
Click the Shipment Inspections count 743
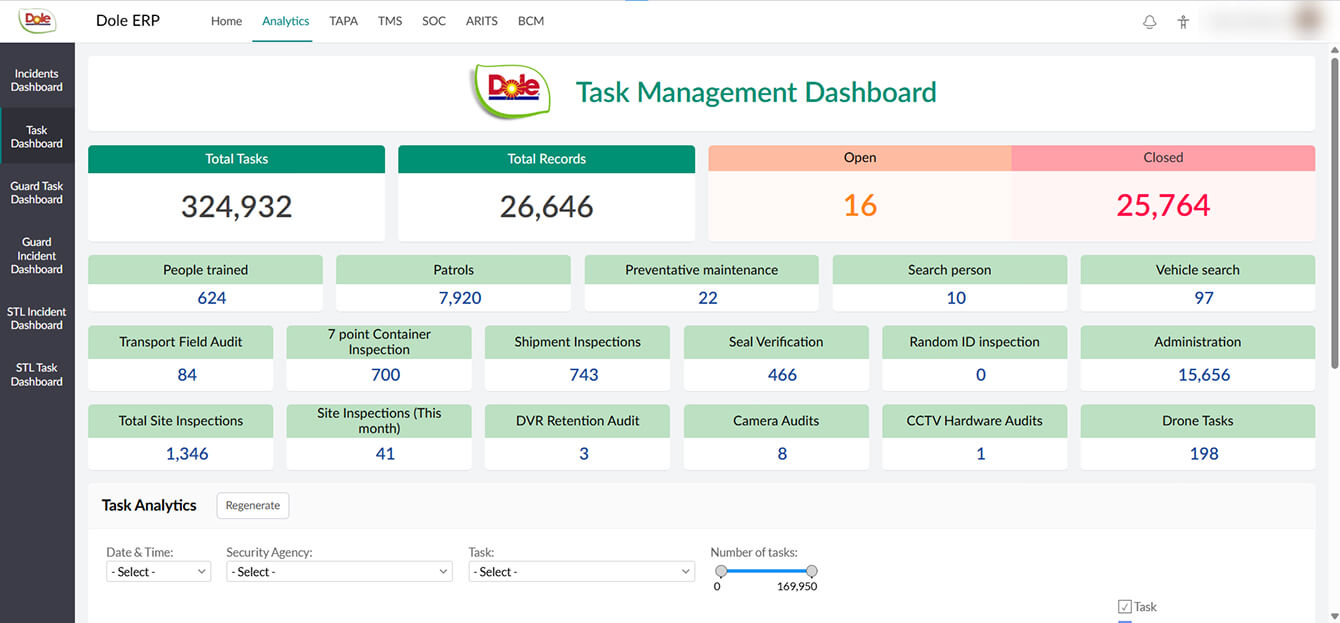tap(584, 375)
